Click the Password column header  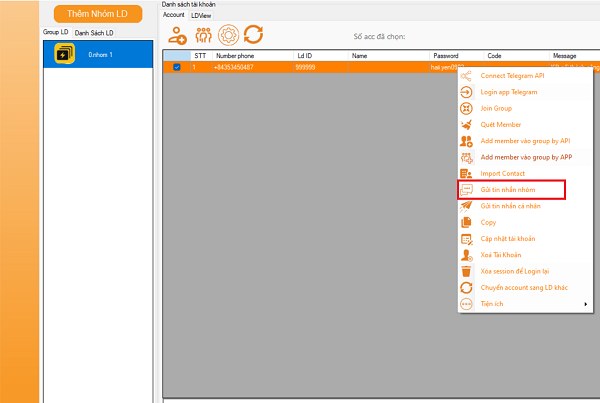(x=457, y=56)
